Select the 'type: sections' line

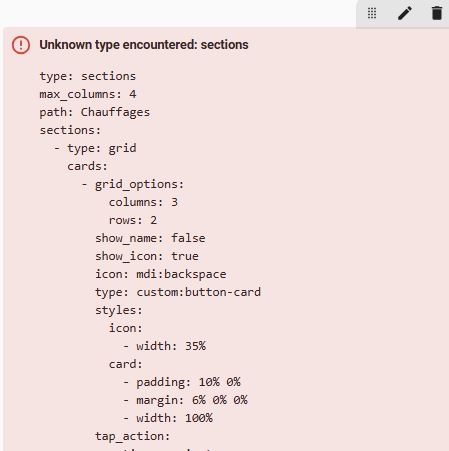tap(88, 76)
